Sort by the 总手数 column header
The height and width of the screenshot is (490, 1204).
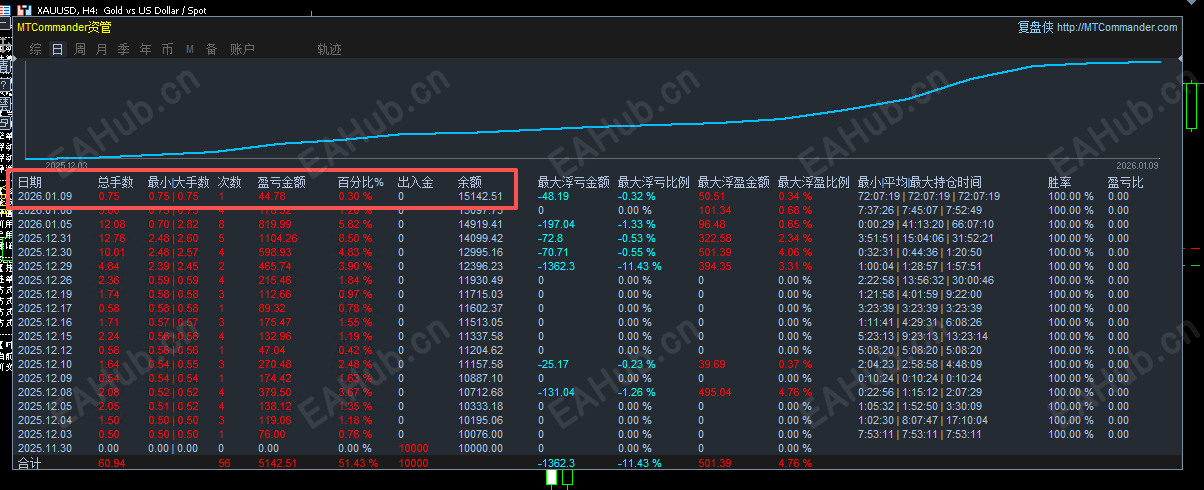point(116,183)
